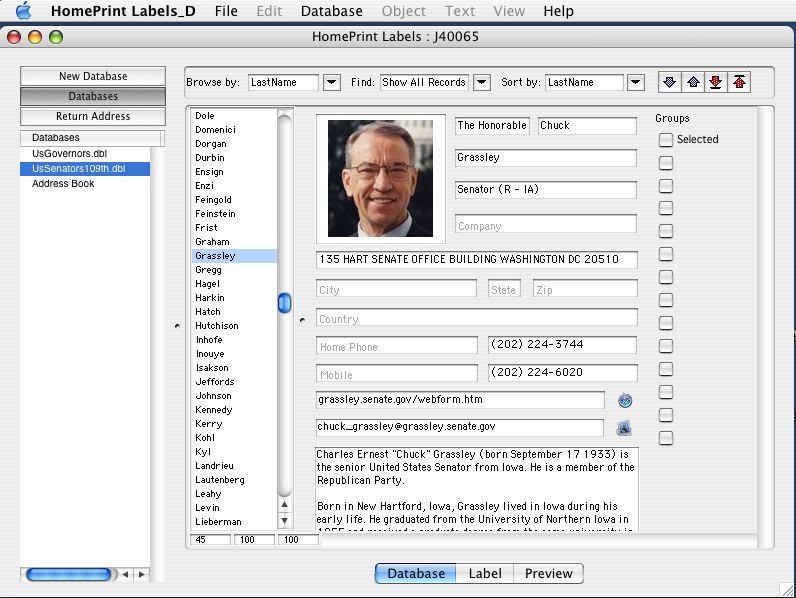Toggle the group checkbox beside Grassley field
The image size is (796, 598).
tap(666, 162)
